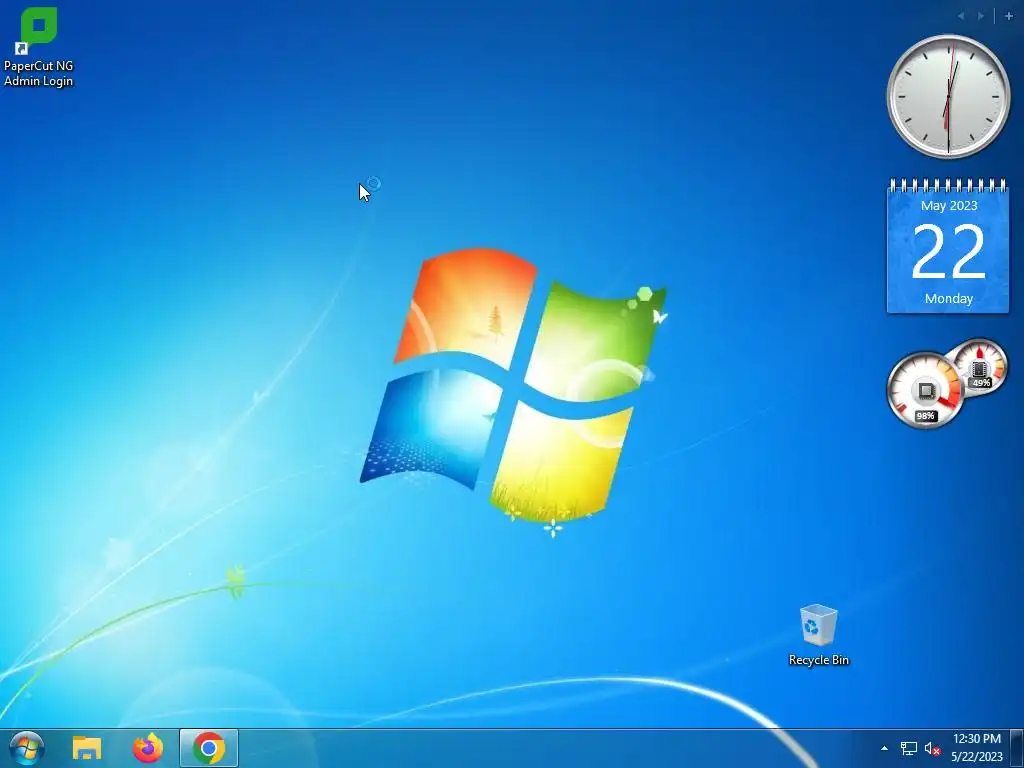Open the network status tray icon
The width and height of the screenshot is (1024, 768).
coord(908,748)
